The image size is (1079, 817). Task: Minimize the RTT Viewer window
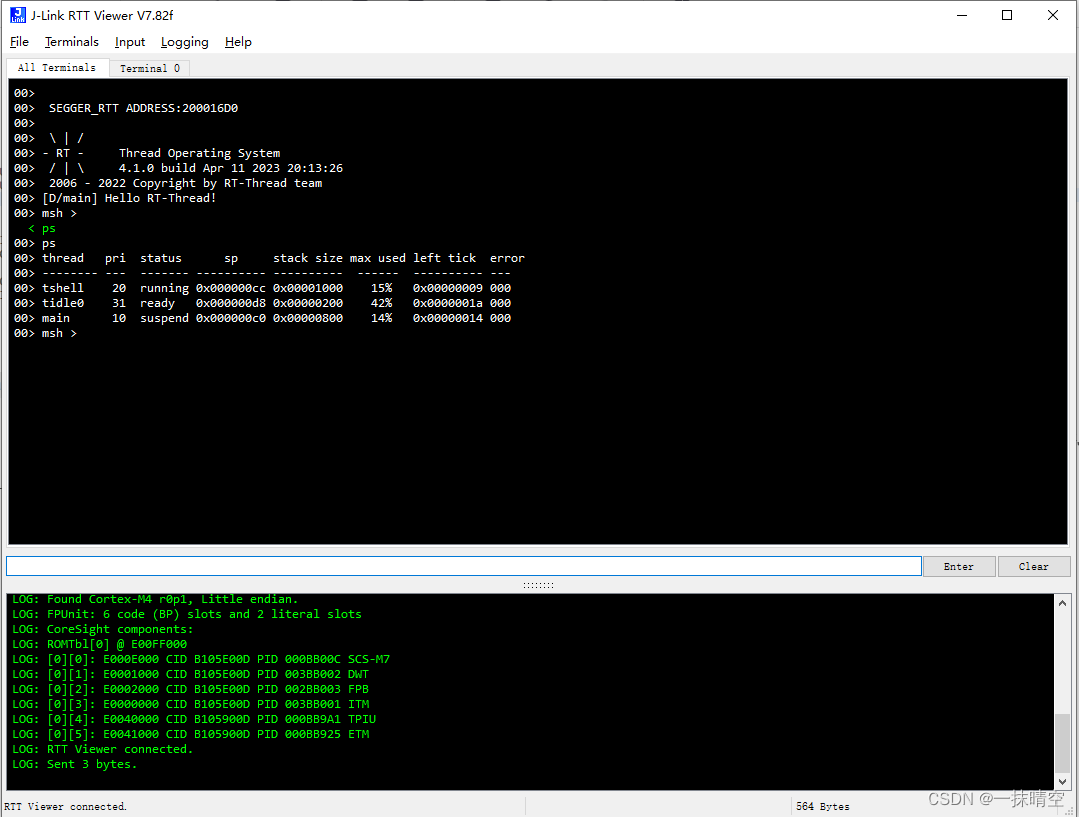962,15
